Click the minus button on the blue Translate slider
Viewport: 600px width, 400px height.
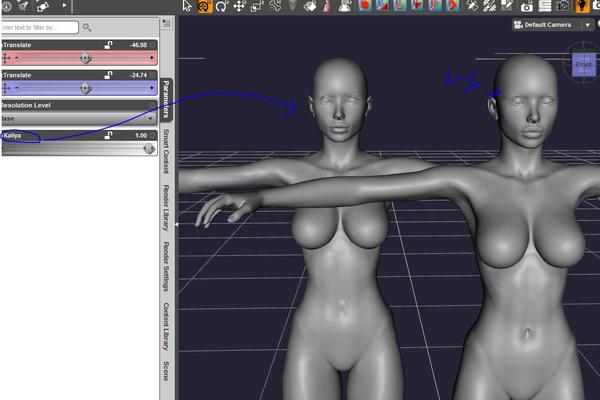point(16,88)
